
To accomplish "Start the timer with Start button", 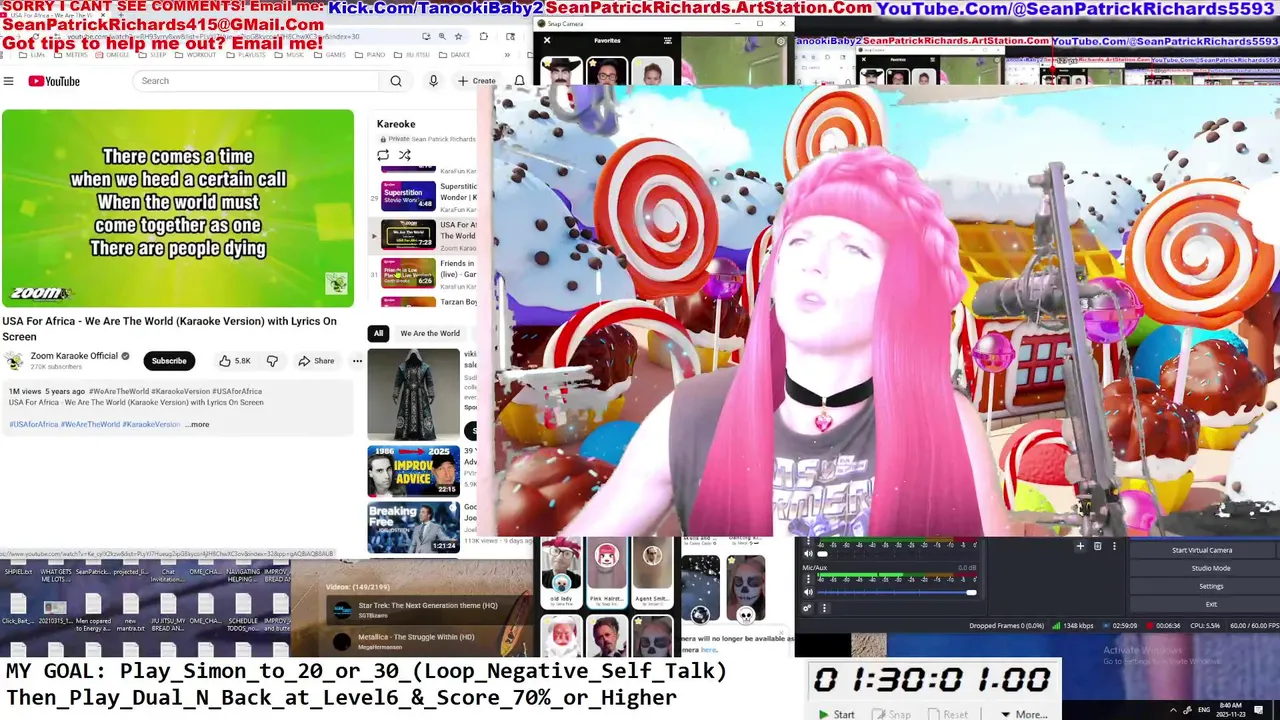I will [836, 714].
